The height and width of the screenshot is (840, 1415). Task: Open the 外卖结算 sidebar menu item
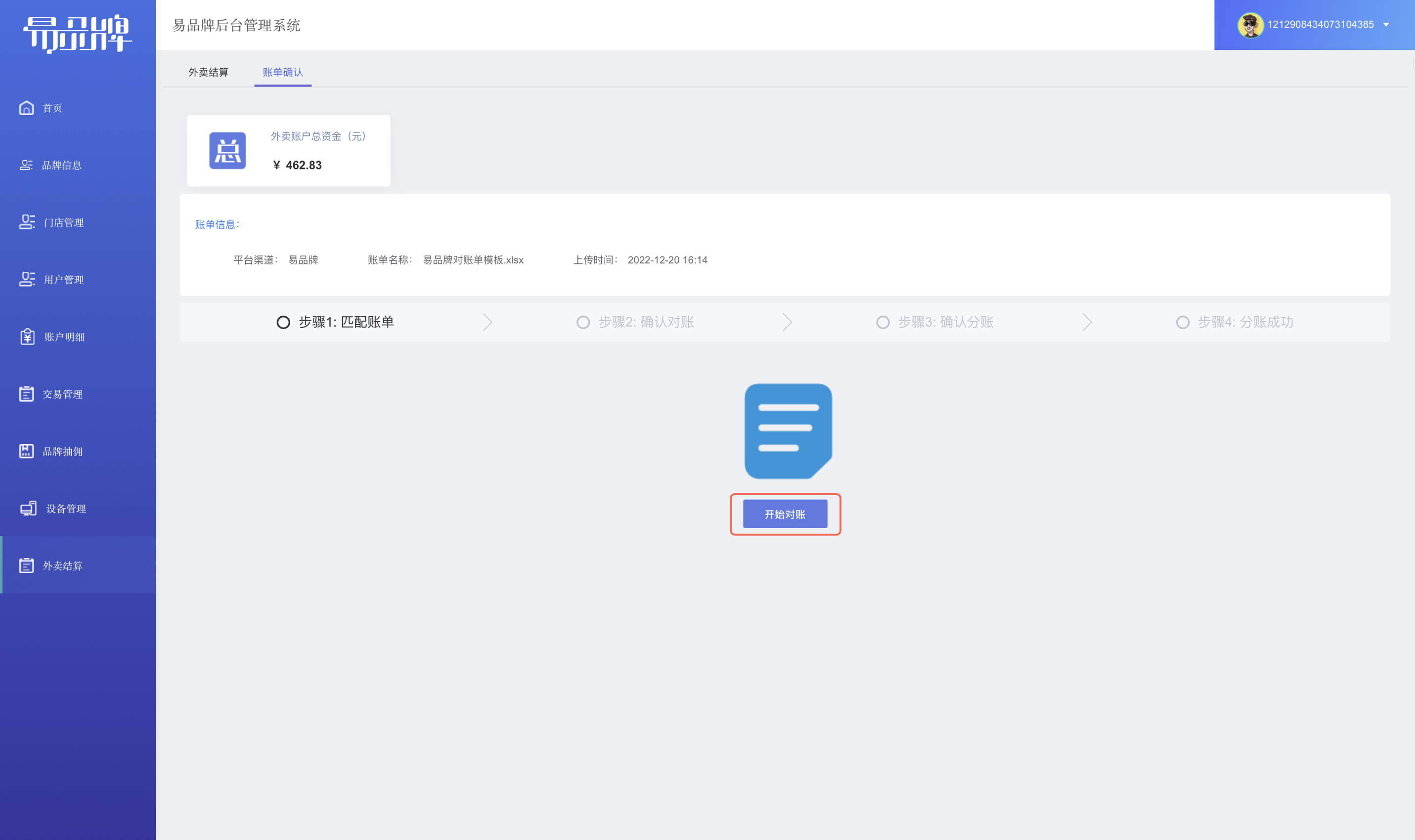78,565
